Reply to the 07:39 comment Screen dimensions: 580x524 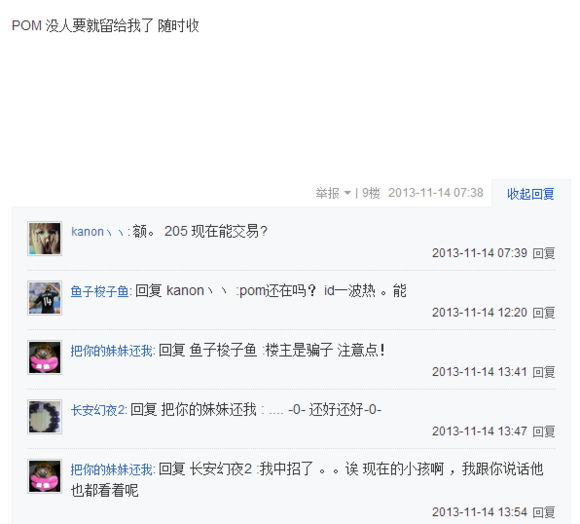click(x=543, y=253)
